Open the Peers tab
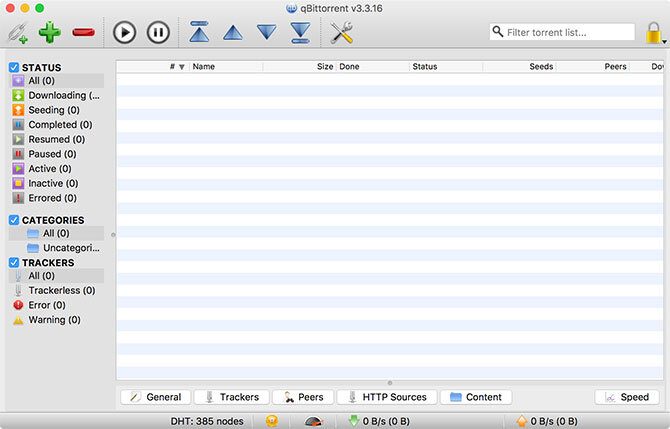Viewport: 670px width, 429px height. pyautogui.click(x=303, y=397)
